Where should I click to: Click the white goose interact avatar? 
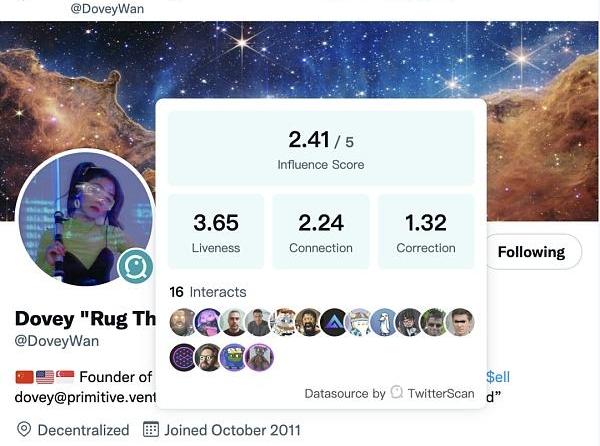tap(385, 322)
